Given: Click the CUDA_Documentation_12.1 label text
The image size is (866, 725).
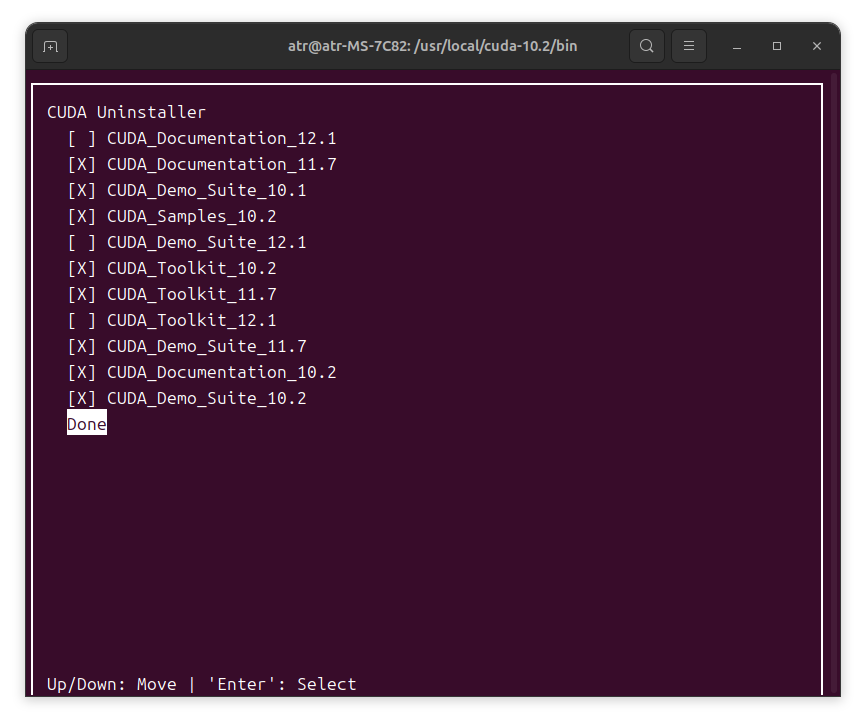Looking at the screenshot, I should click(x=221, y=139).
